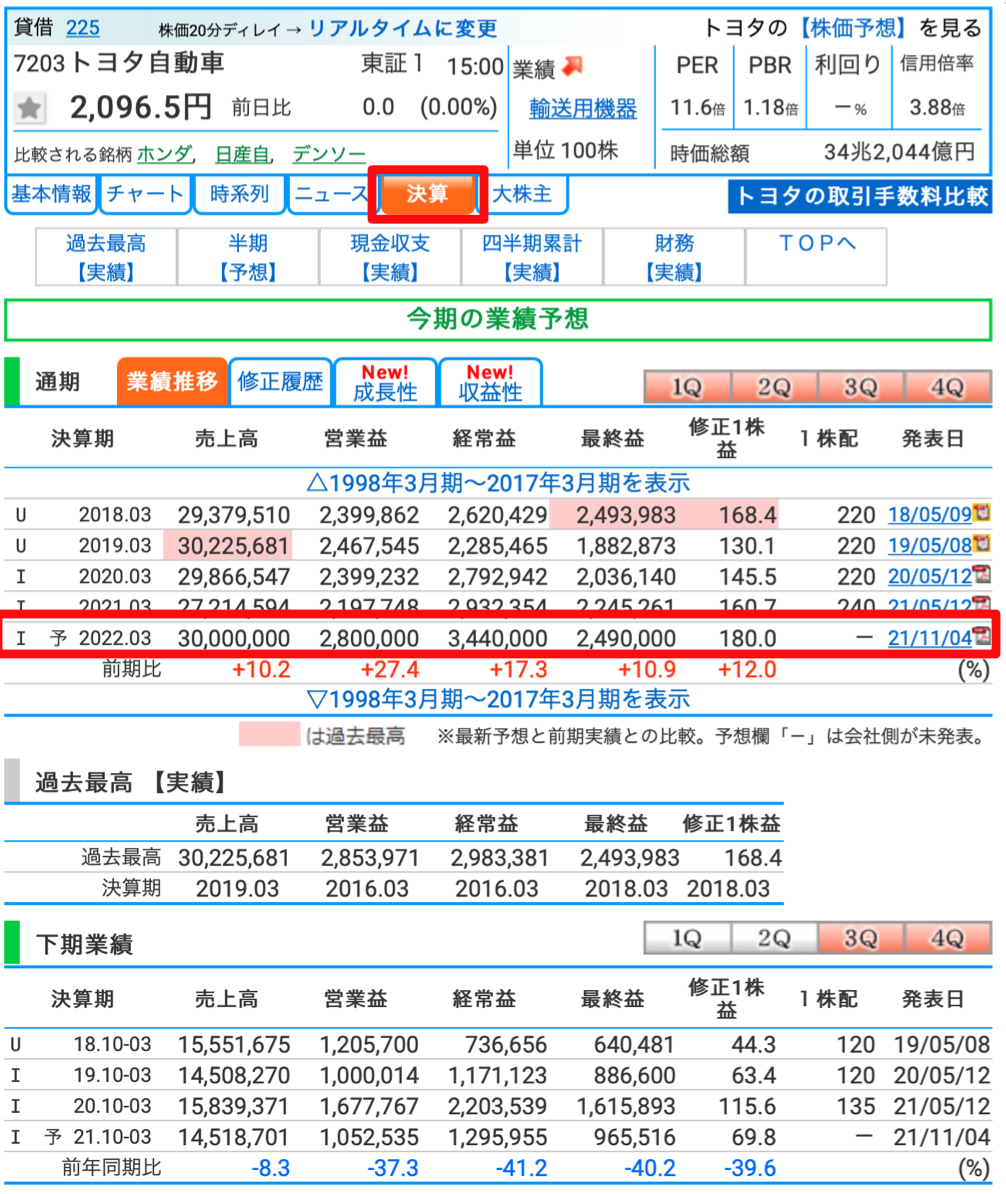Viewport: 1006px width, 1194px height.
Task: Click the pink 過去最高 legend swatch
Action: [x=269, y=735]
